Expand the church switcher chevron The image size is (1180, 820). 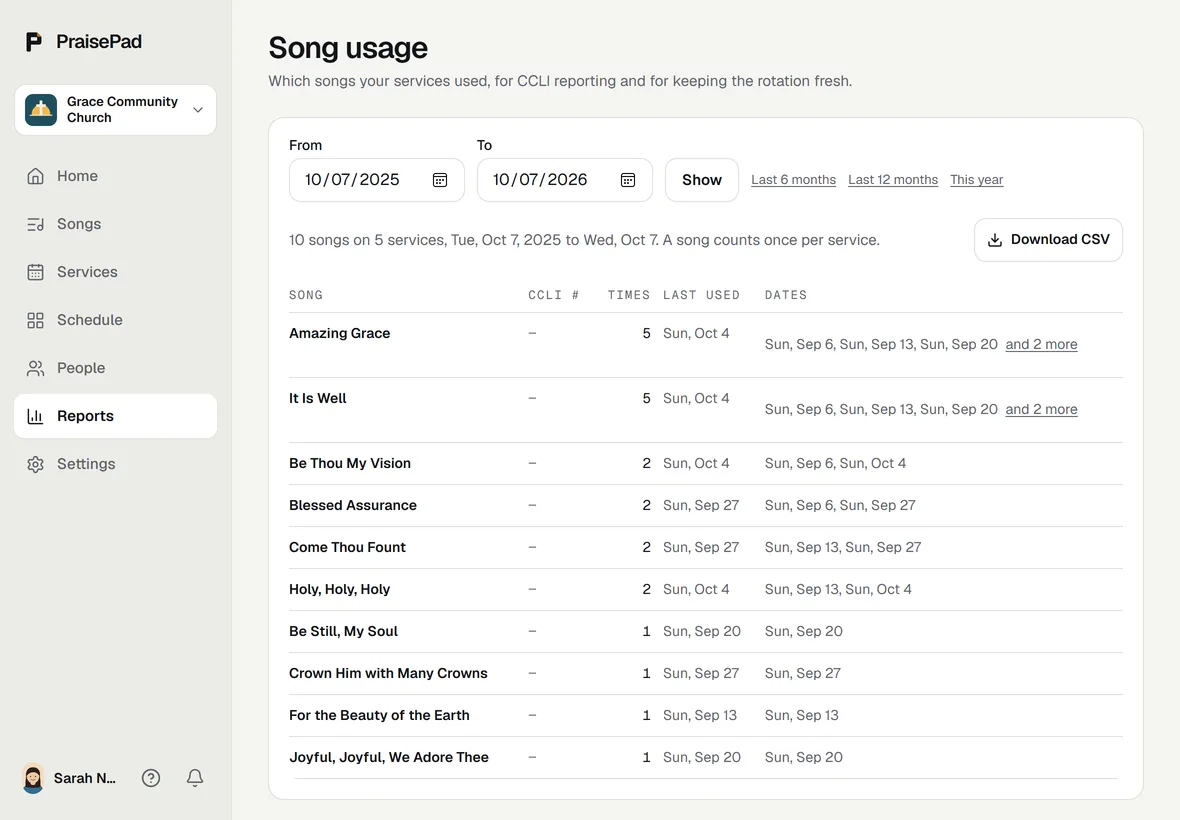coord(198,110)
